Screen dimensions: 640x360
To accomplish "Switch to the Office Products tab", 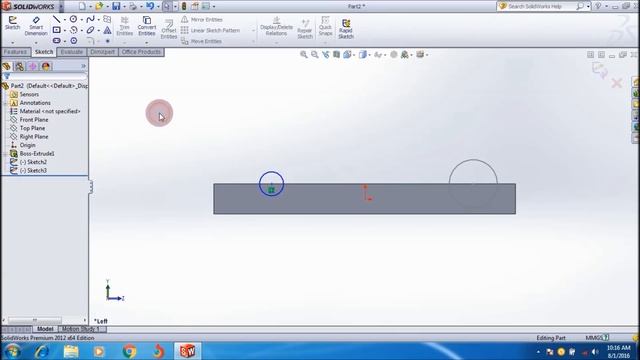I will [x=141, y=52].
